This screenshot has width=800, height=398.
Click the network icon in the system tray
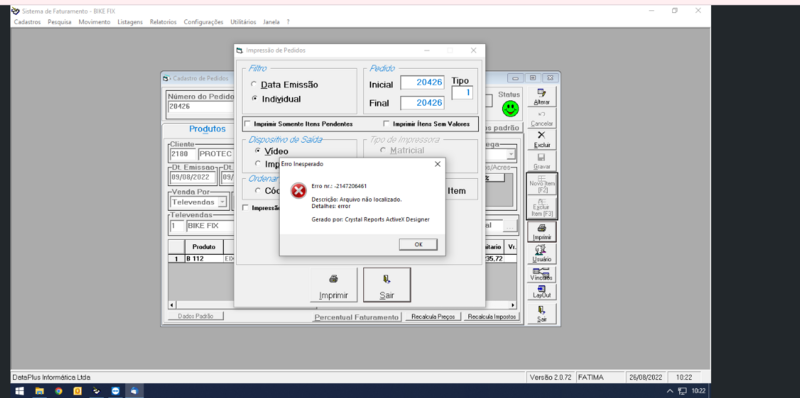pyautogui.click(x=683, y=391)
